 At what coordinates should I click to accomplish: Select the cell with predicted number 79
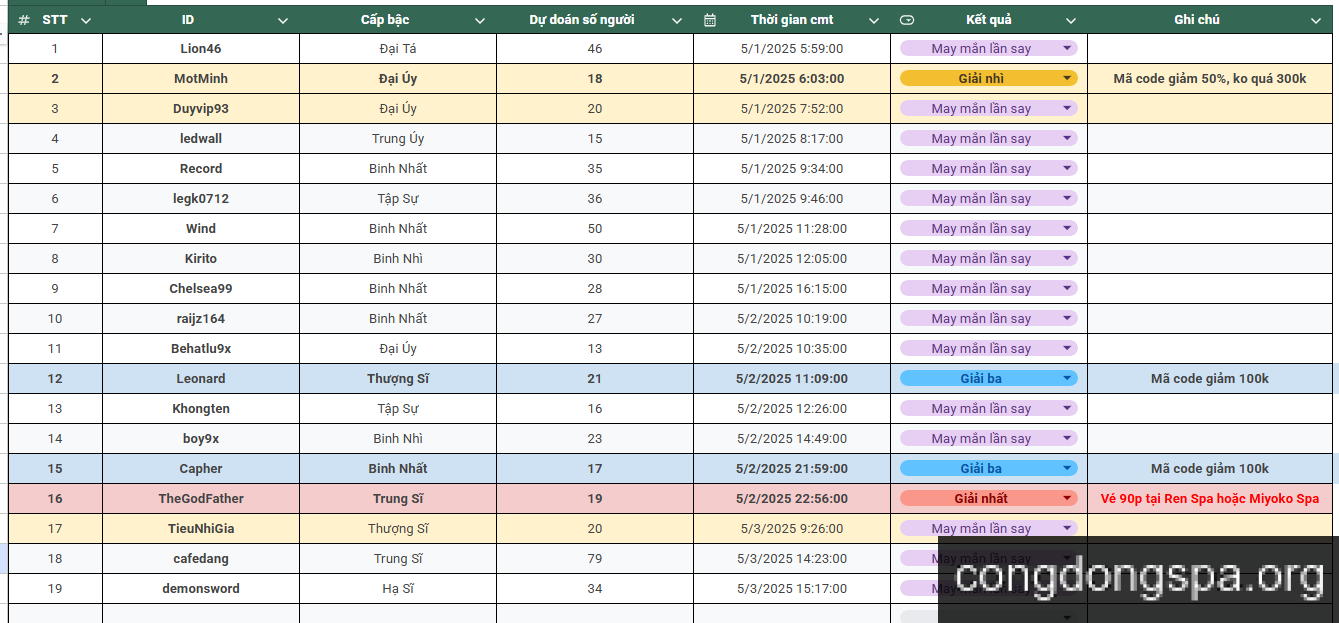coord(595,558)
